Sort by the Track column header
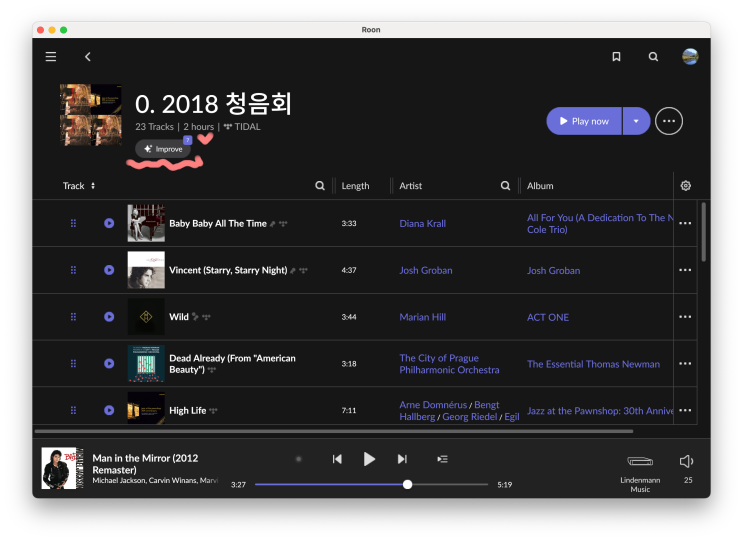Viewport: 743px width, 541px height. tap(79, 186)
